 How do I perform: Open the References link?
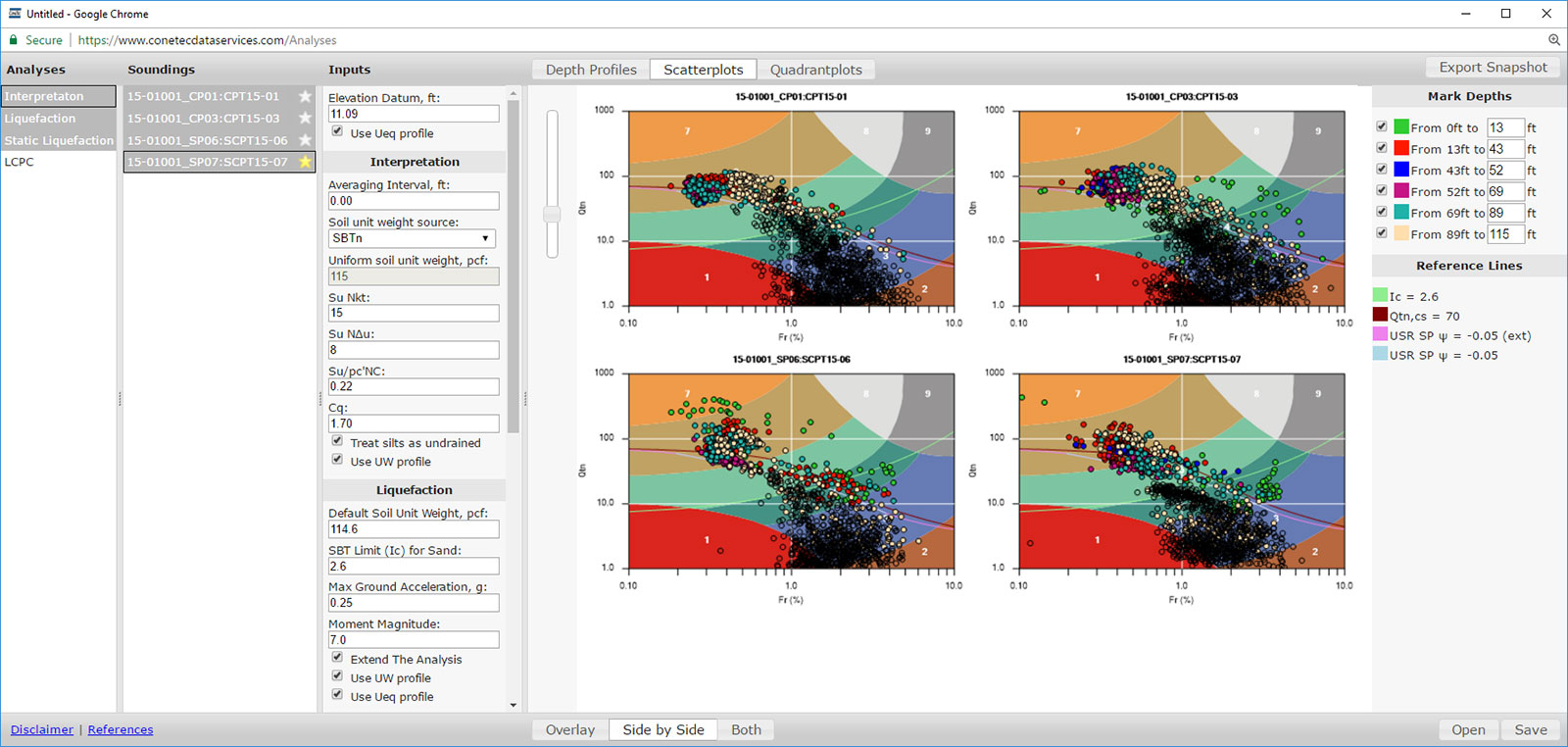point(121,729)
